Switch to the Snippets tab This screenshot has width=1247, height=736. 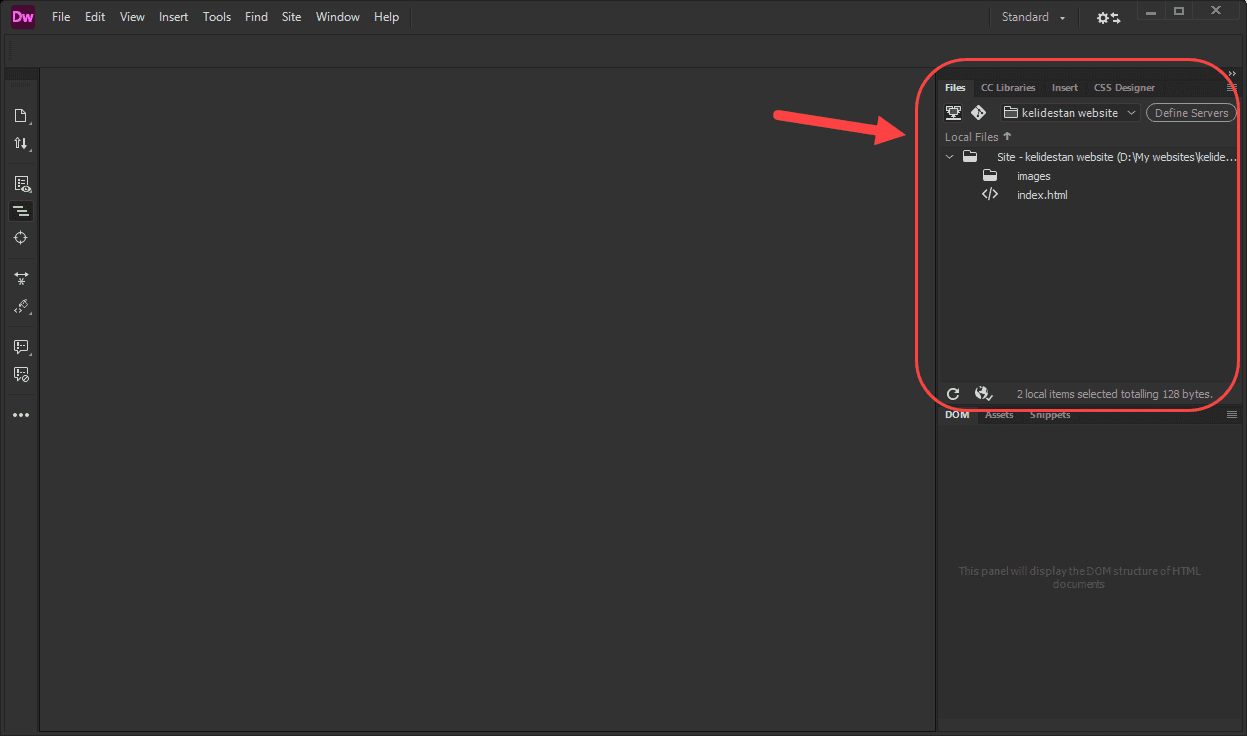click(x=1050, y=414)
